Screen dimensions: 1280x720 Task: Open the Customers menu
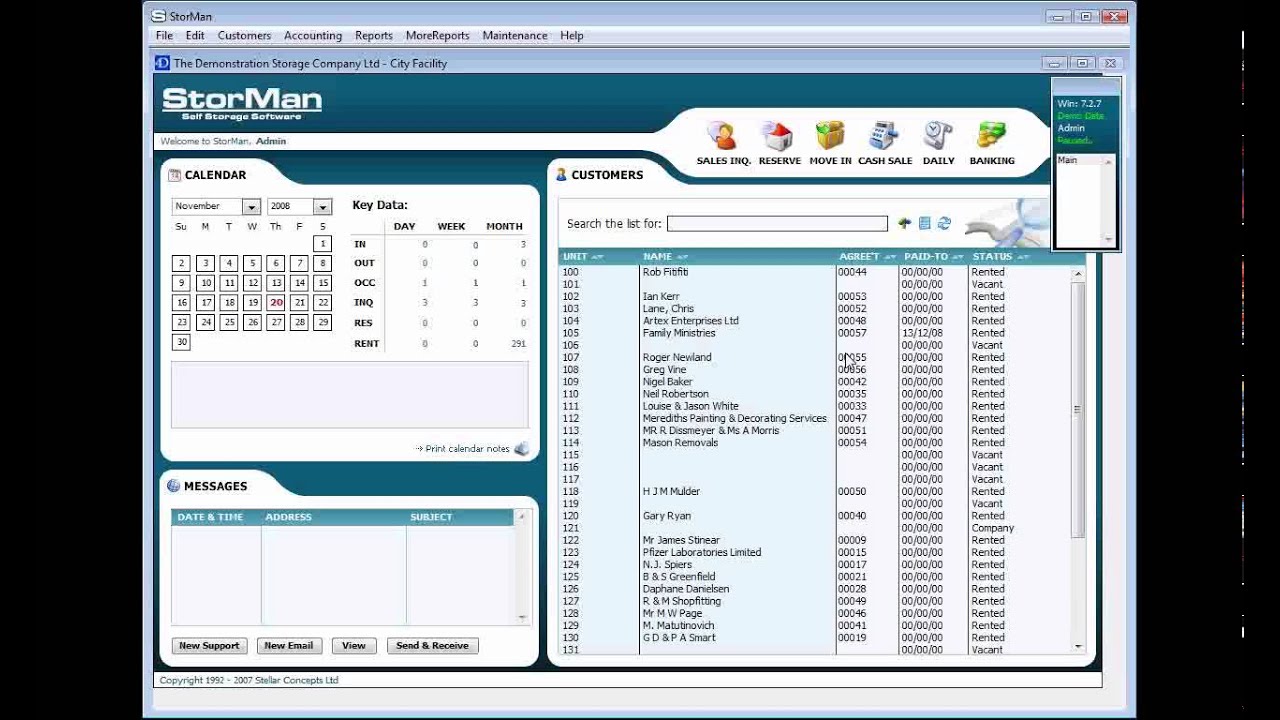[x=244, y=35]
